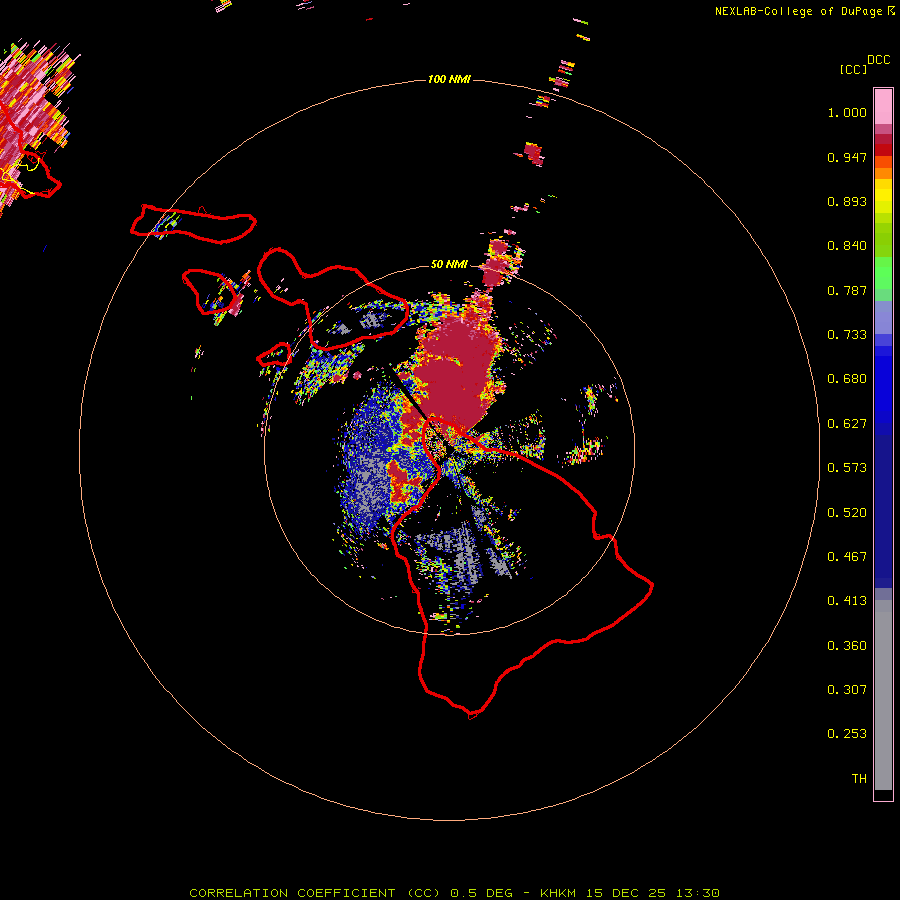Click the 0.840 color scale value
The height and width of the screenshot is (900, 900).
click(x=847, y=246)
